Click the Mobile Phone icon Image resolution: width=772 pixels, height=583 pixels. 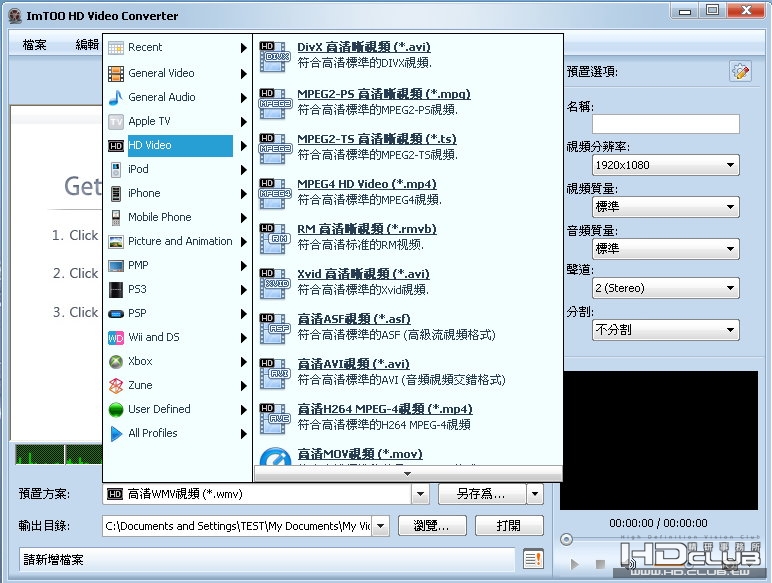pyautogui.click(x=116, y=218)
